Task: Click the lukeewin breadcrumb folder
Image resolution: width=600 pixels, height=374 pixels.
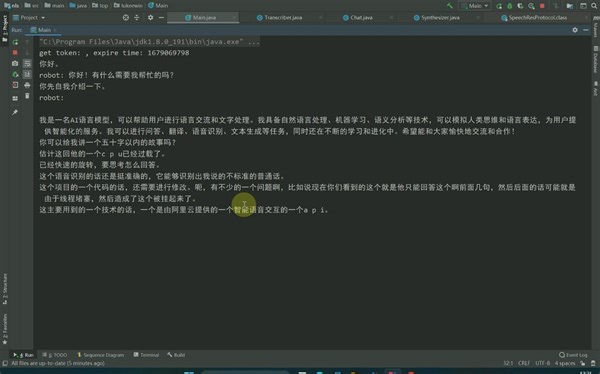Action: click(x=128, y=5)
